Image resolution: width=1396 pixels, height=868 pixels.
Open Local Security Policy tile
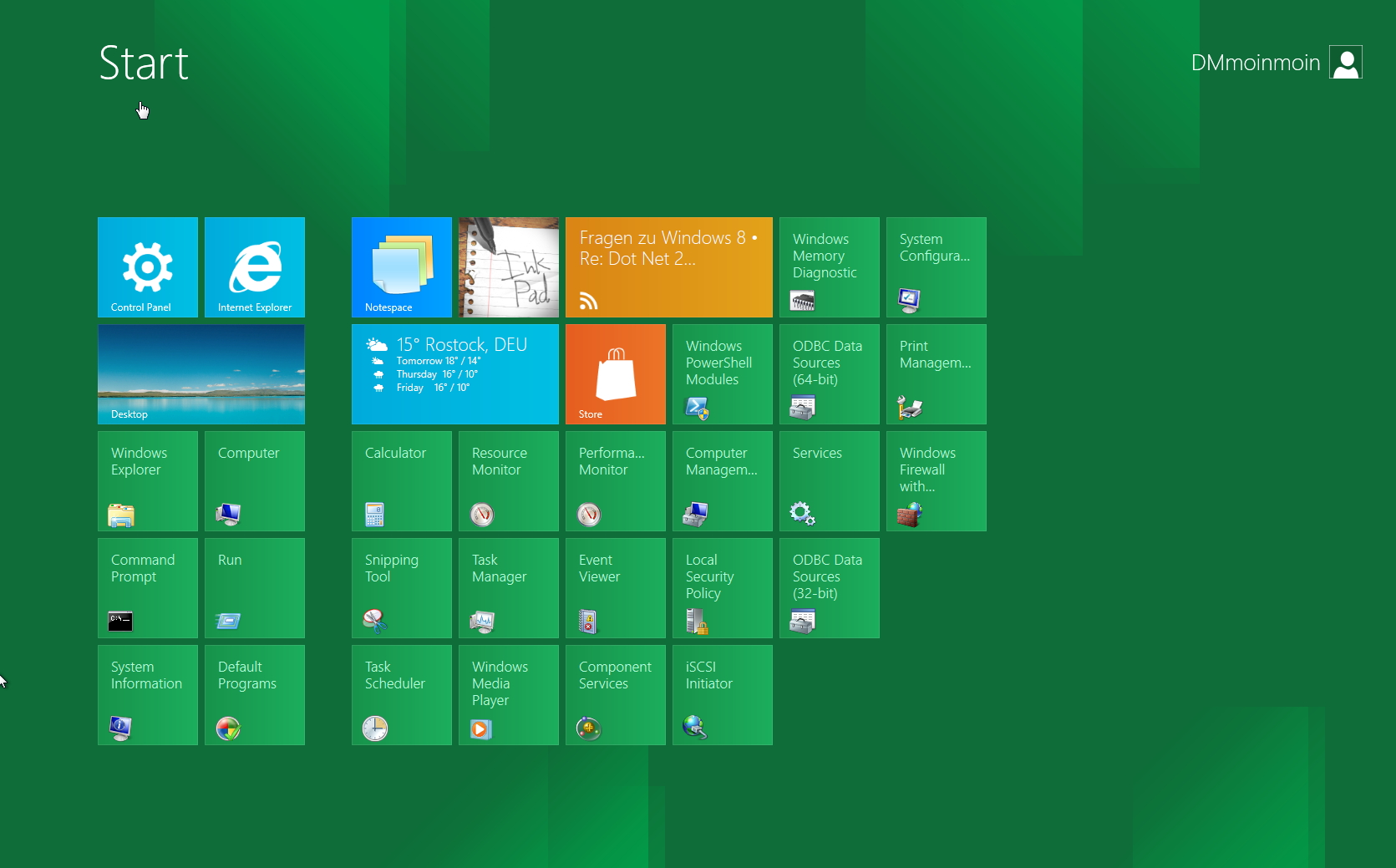tap(723, 588)
